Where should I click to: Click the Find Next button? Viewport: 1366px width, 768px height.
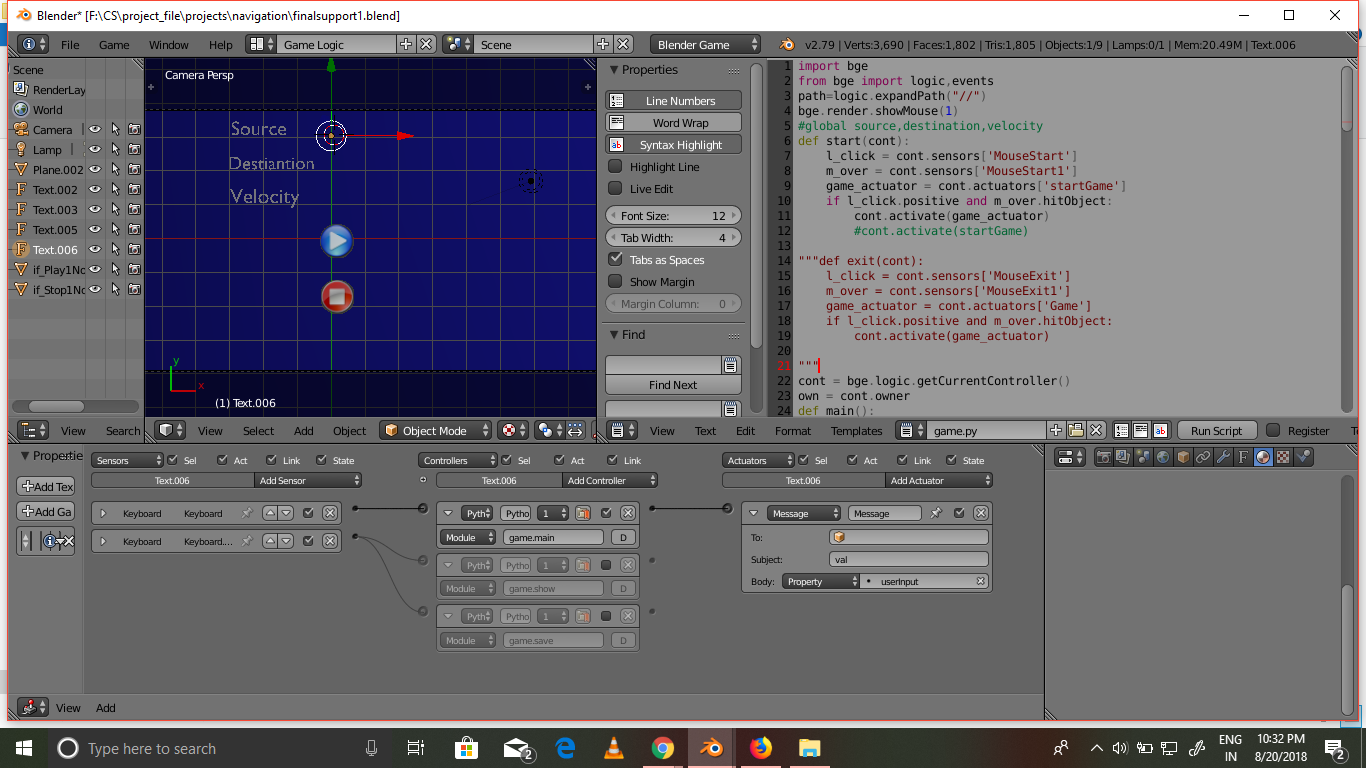673,385
